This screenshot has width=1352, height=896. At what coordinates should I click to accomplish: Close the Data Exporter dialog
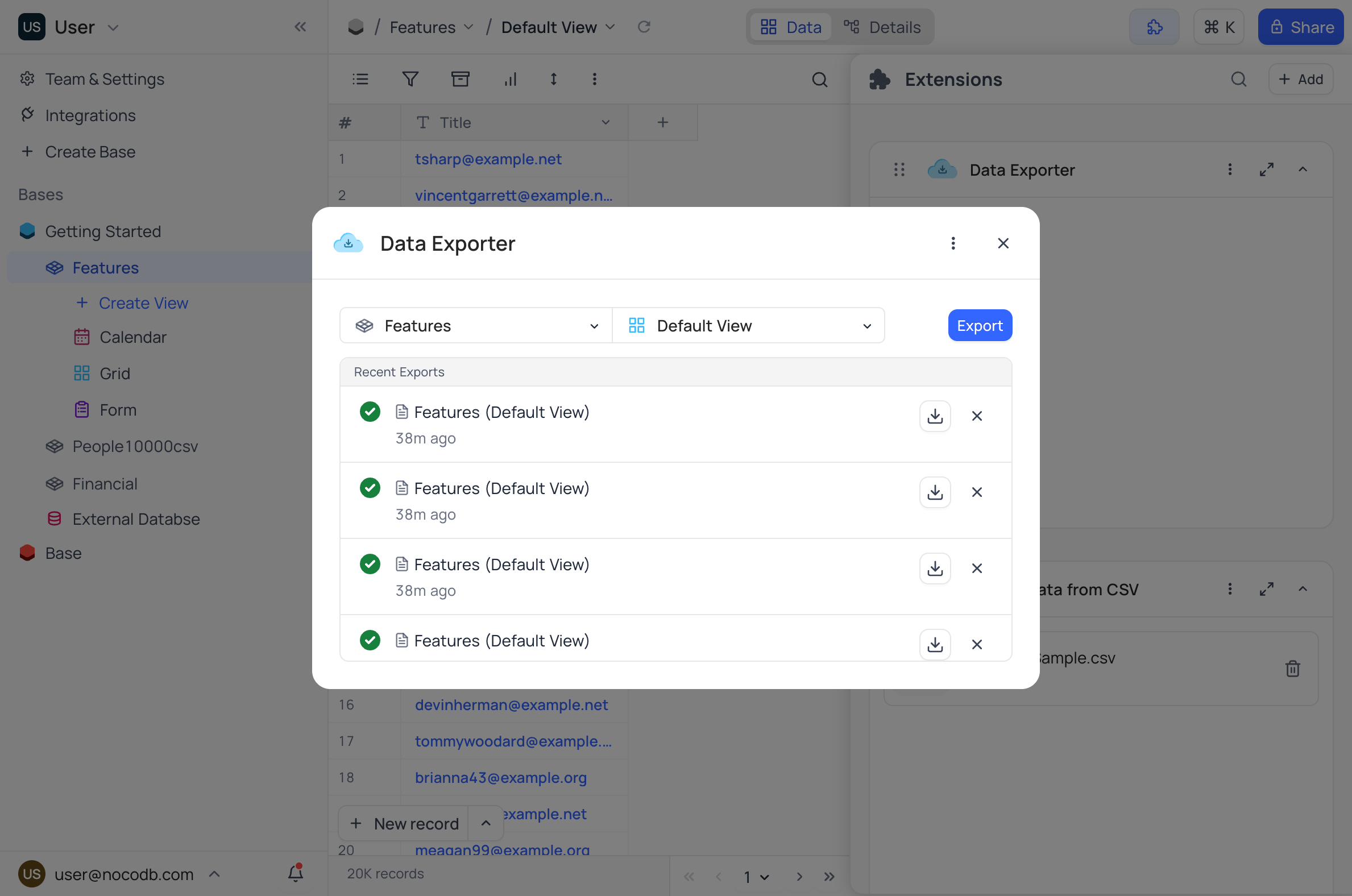pos(1003,243)
